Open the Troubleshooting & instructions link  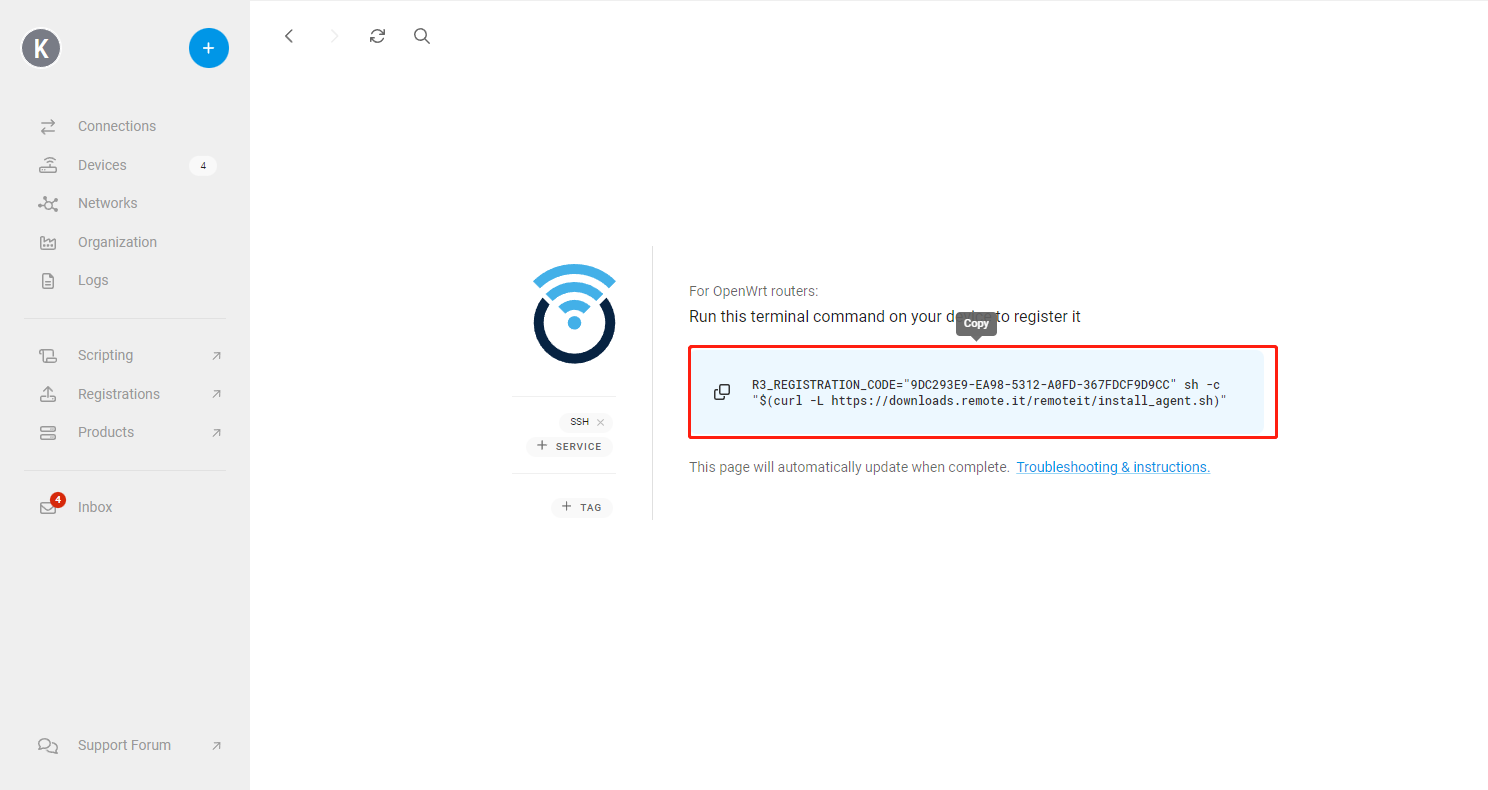(1113, 467)
